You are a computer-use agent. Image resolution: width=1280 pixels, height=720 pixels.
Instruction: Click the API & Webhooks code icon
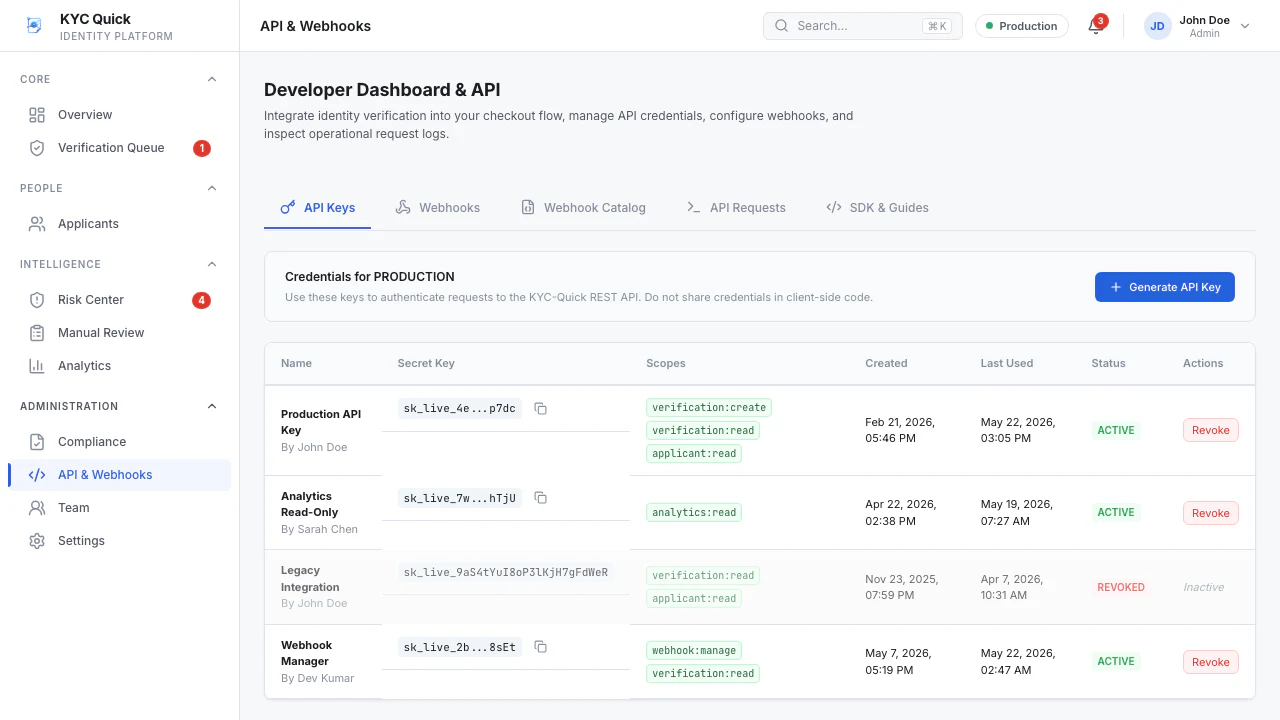[37, 475]
